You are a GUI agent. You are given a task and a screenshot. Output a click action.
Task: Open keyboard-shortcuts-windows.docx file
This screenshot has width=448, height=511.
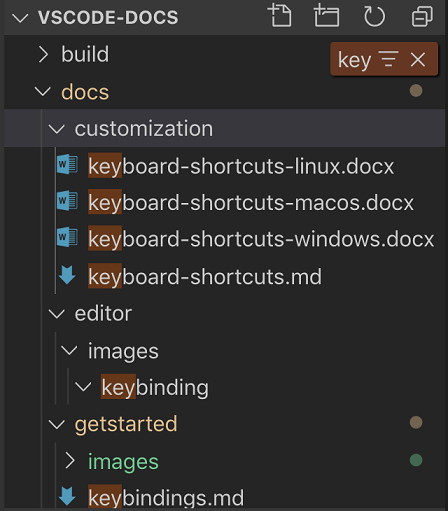point(261,239)
